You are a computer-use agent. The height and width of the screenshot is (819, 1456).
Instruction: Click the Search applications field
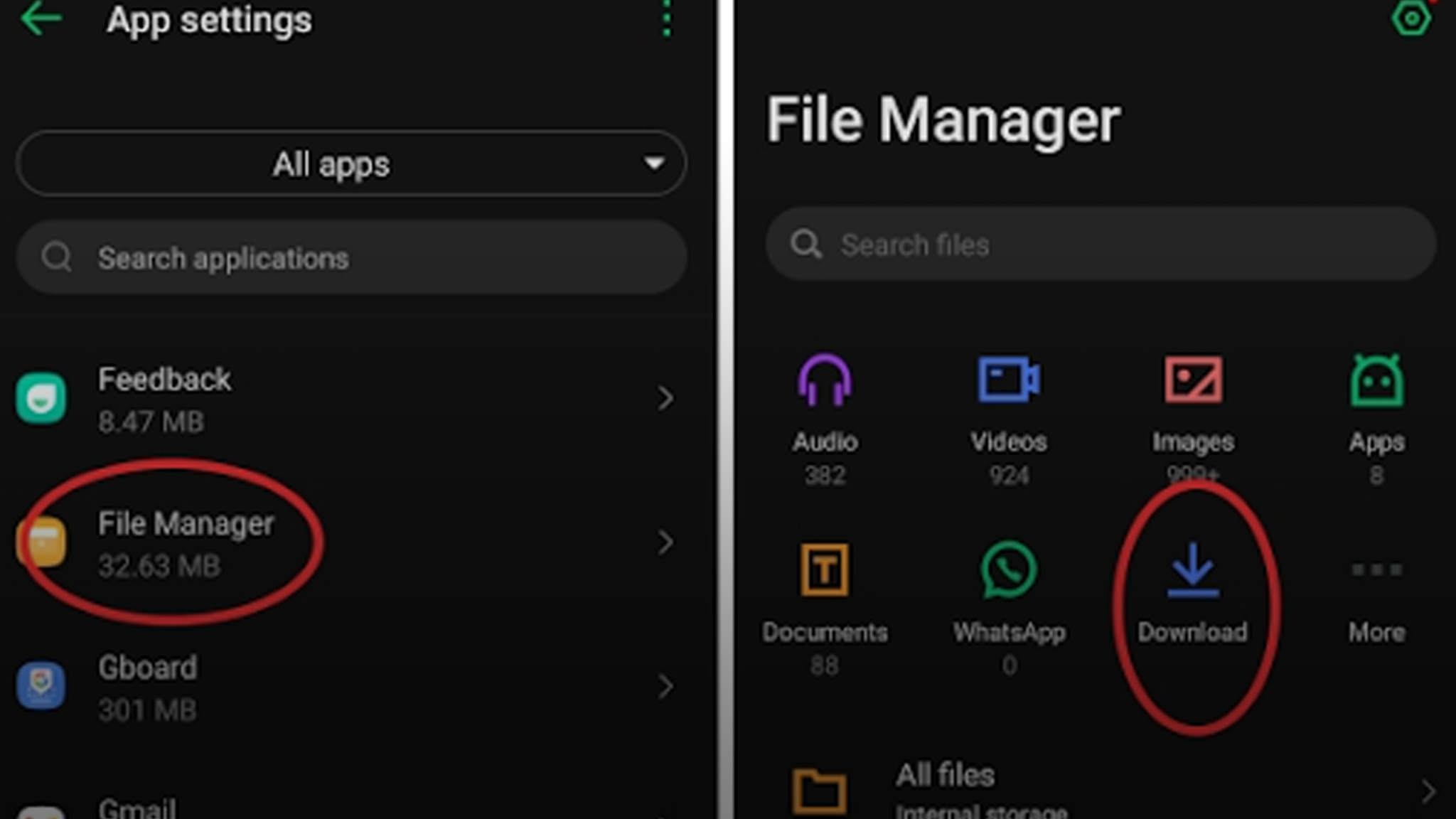pos(350,258)
